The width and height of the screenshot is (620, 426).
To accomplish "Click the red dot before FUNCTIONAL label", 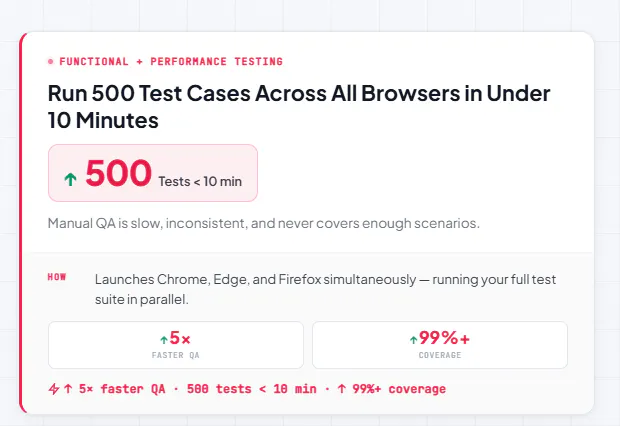I will [x=51, y=61].
